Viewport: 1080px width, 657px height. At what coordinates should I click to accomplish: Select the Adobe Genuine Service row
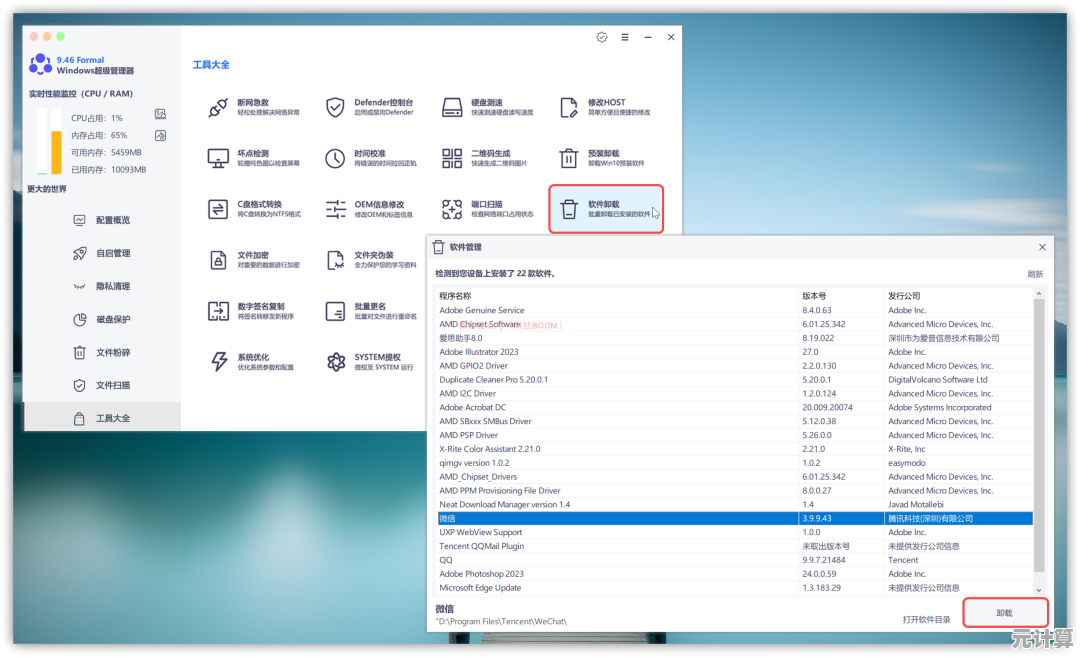pos(734,311)
